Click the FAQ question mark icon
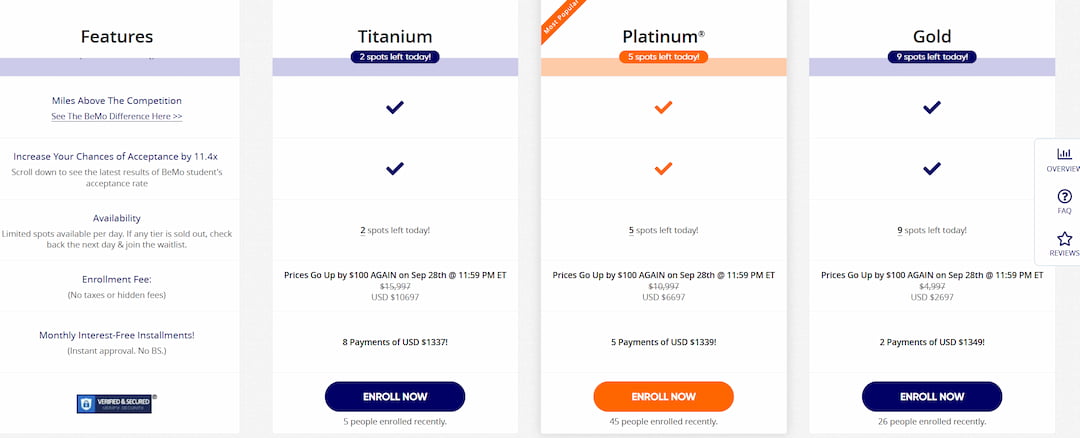This screenshot has height=438, width=1080. (x=1064, y=197)
